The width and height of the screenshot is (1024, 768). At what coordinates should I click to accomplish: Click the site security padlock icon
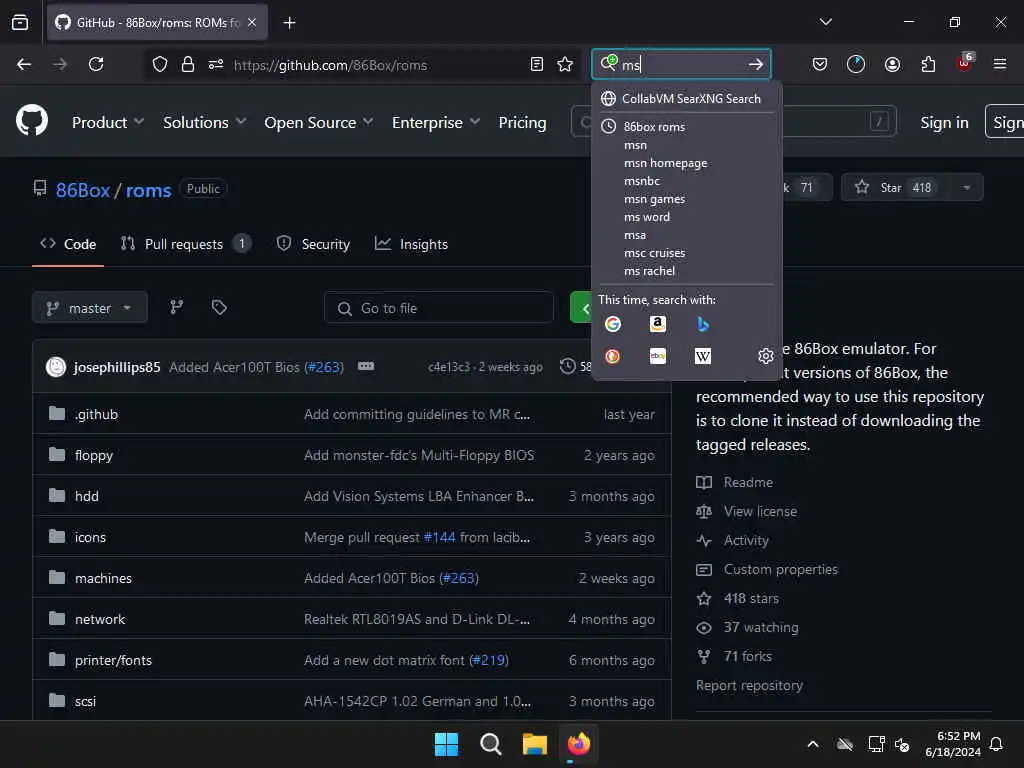coord(187,64)
